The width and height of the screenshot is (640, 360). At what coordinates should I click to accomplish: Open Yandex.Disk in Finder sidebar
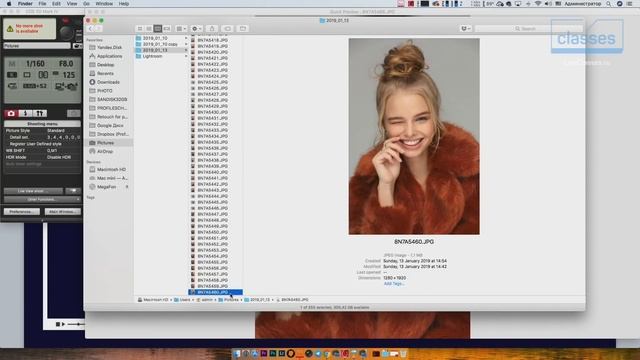(x=109, y=47)
